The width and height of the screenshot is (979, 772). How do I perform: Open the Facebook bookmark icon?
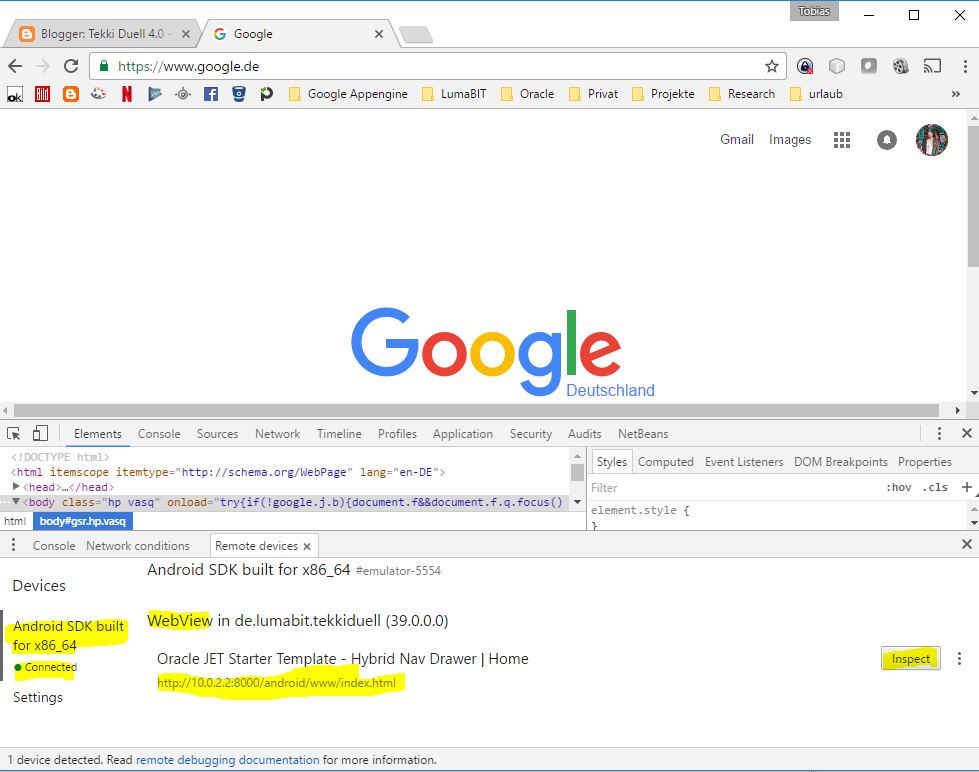pos(211,94)
